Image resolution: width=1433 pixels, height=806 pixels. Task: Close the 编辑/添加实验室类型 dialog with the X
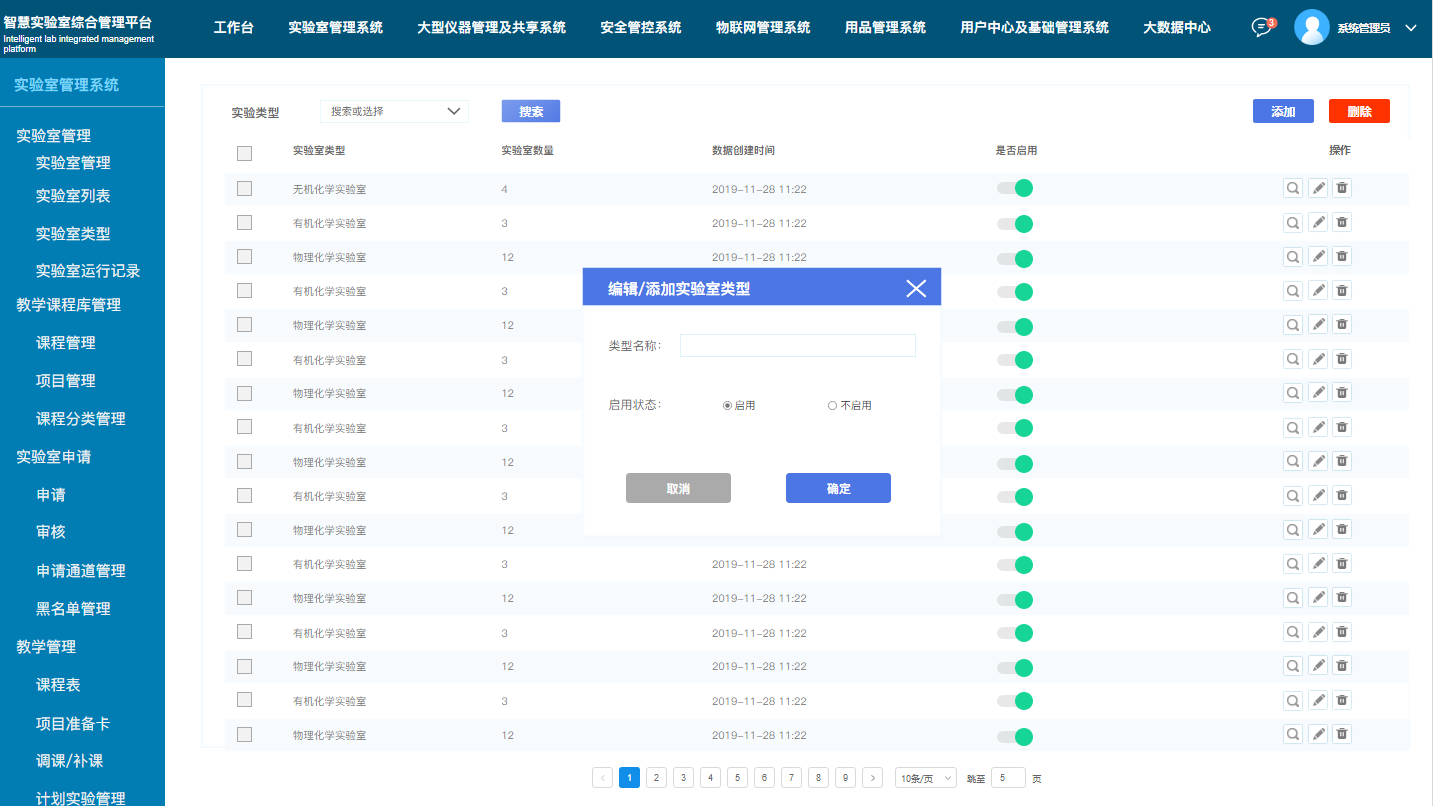pos(916,289)
